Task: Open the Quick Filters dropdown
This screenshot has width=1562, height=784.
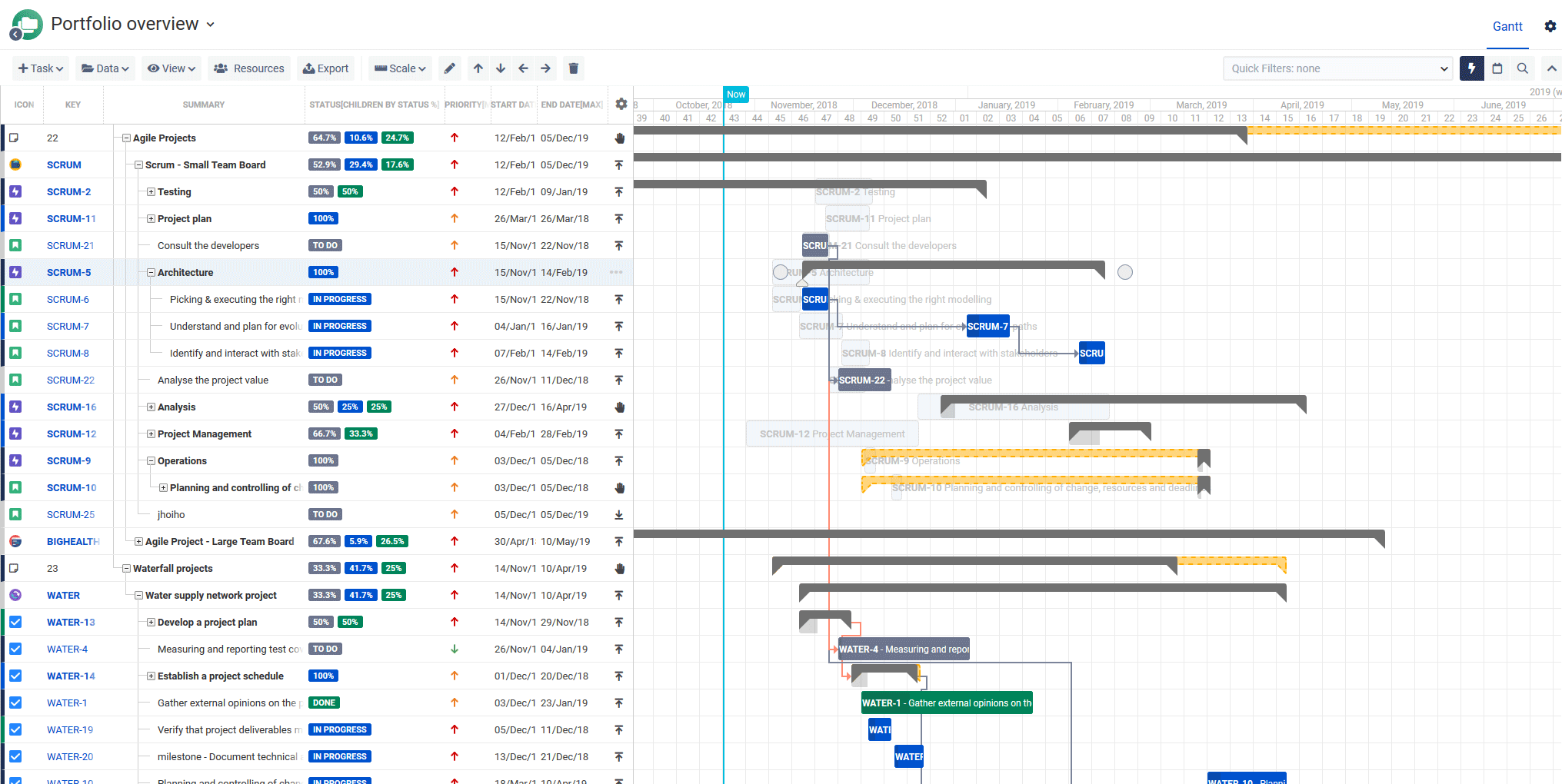Action: [1337, 68]
